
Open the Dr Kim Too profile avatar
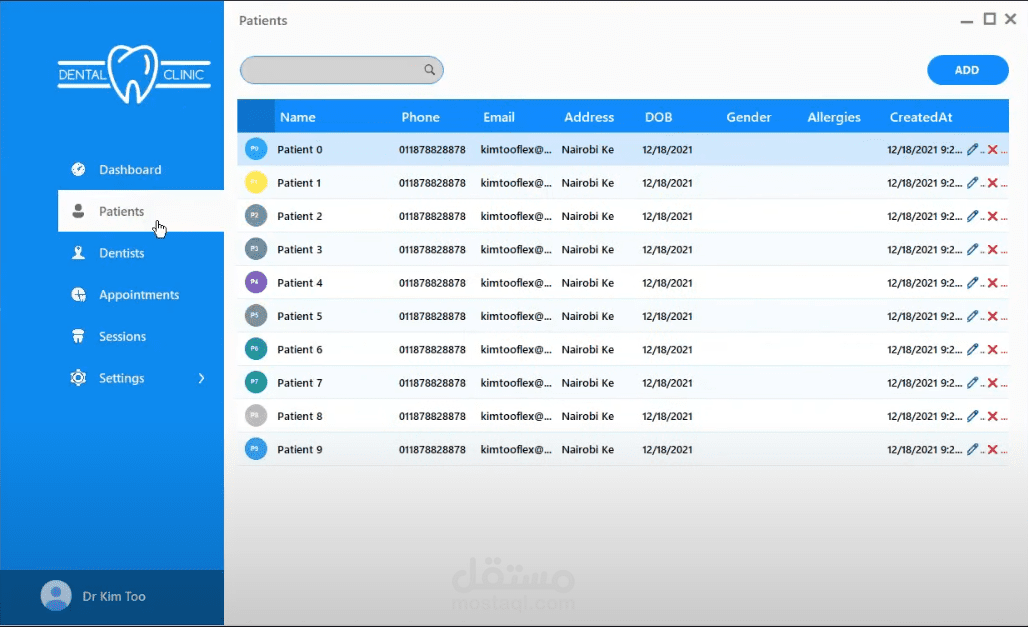click(x=55, y=596)
